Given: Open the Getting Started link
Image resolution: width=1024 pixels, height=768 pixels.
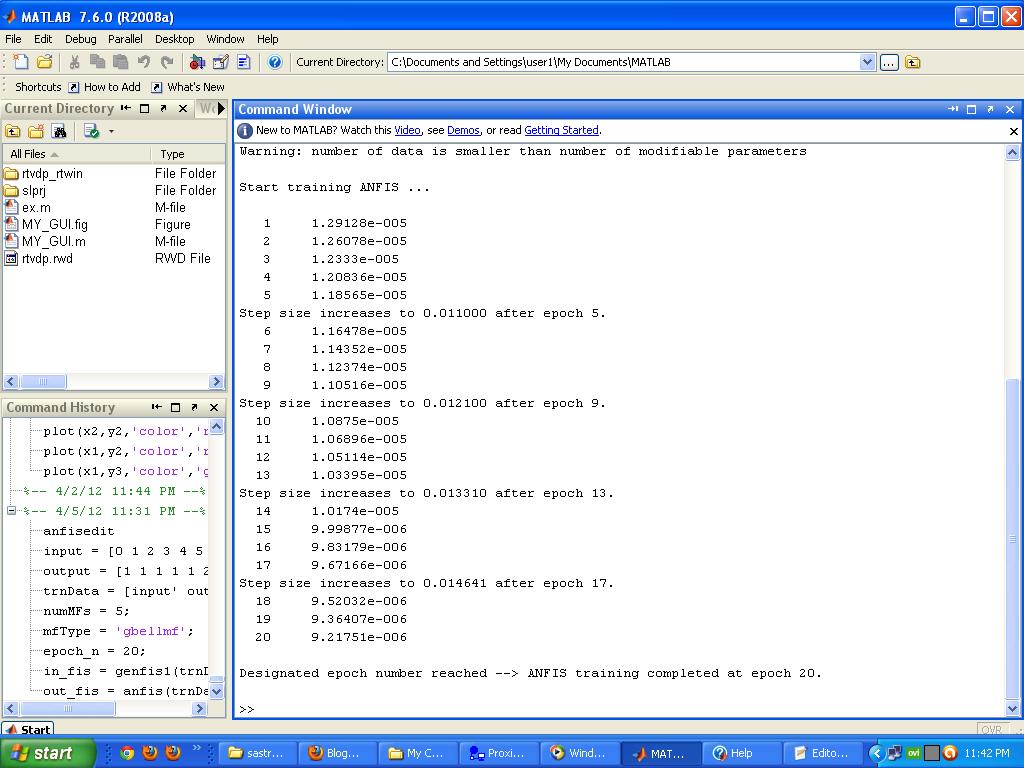Looking at the screenshot, I should point(562,130).
